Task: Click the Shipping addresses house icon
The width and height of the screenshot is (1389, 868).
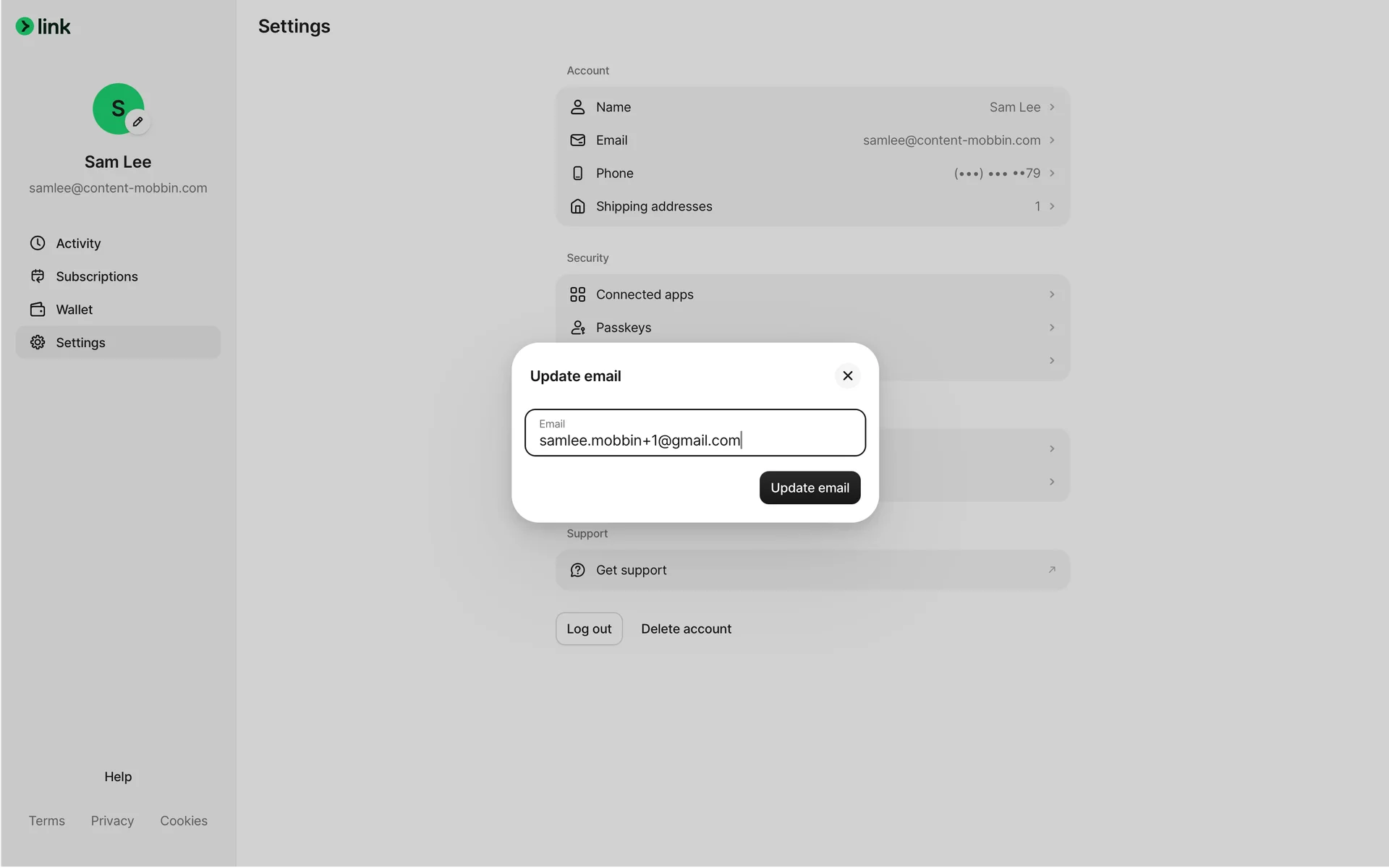Action: point(577,206)
